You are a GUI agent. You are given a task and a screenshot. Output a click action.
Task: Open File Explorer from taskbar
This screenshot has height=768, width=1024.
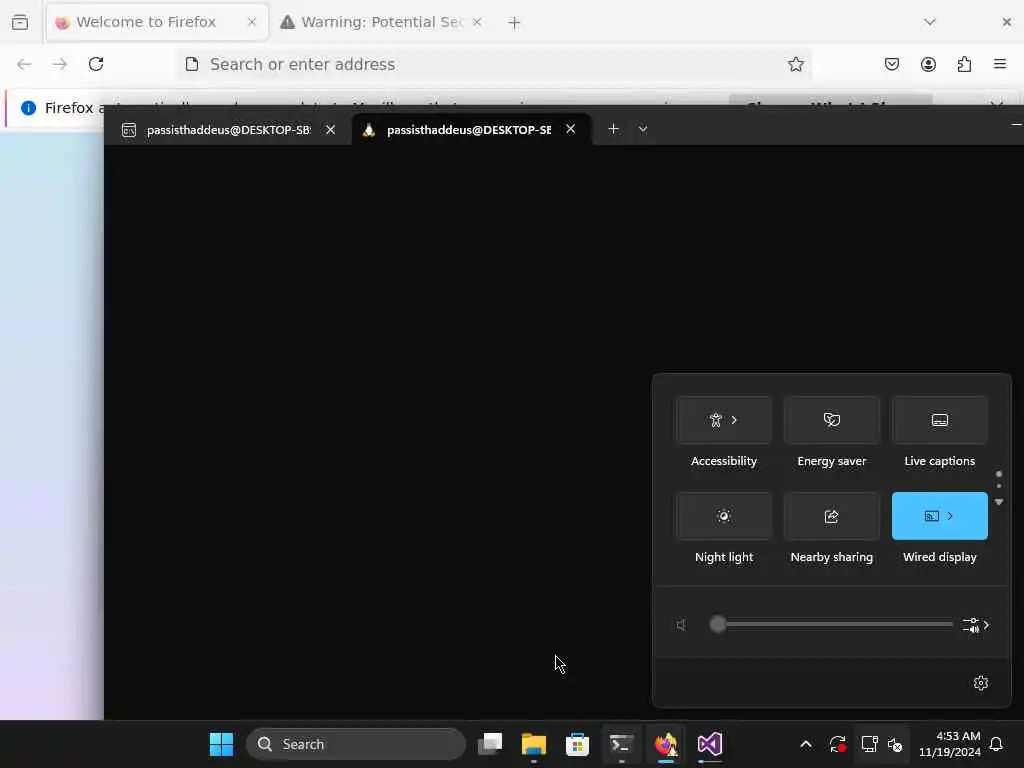[x=534, y=744]
